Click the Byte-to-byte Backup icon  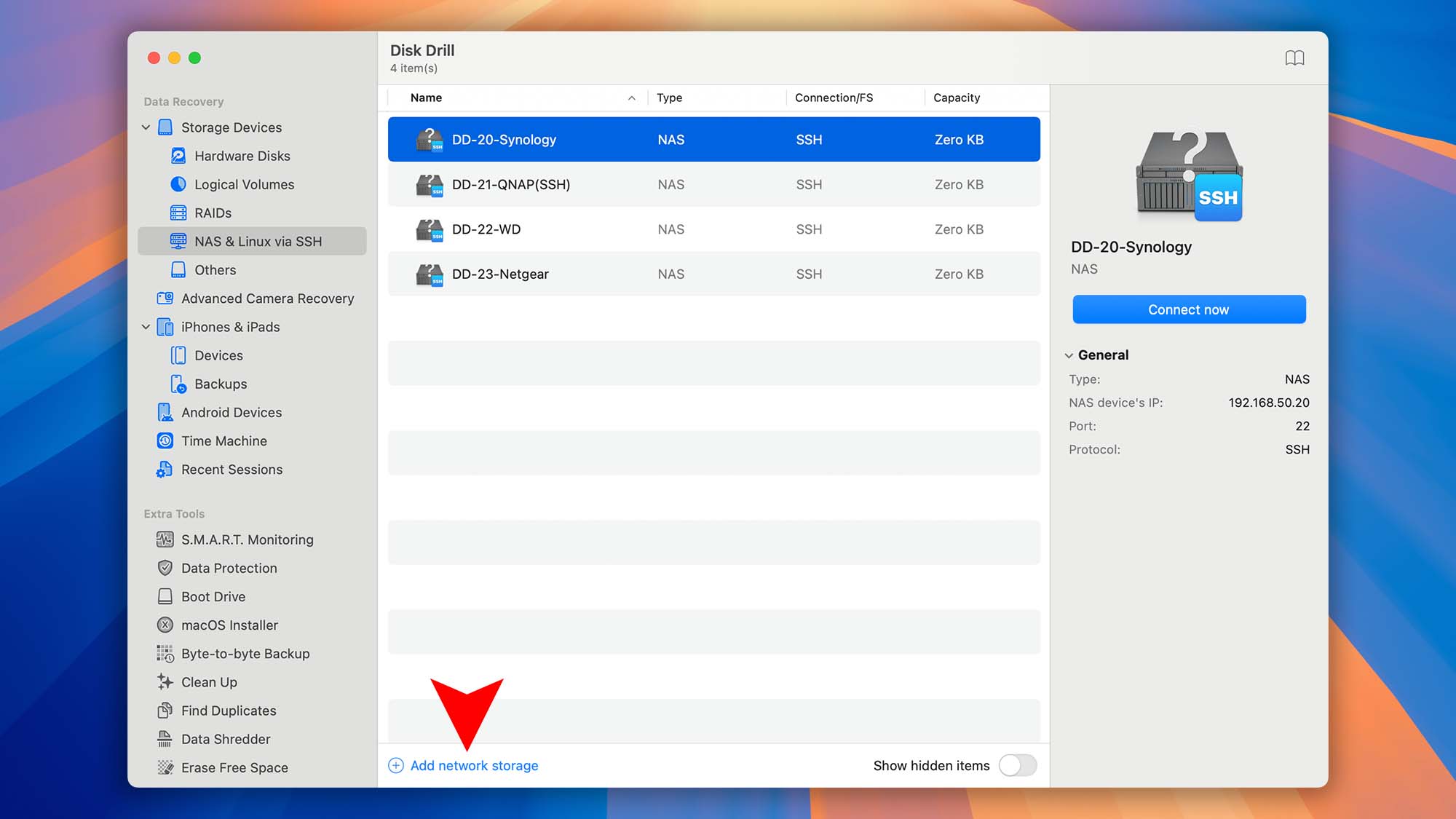click(165, 654)
